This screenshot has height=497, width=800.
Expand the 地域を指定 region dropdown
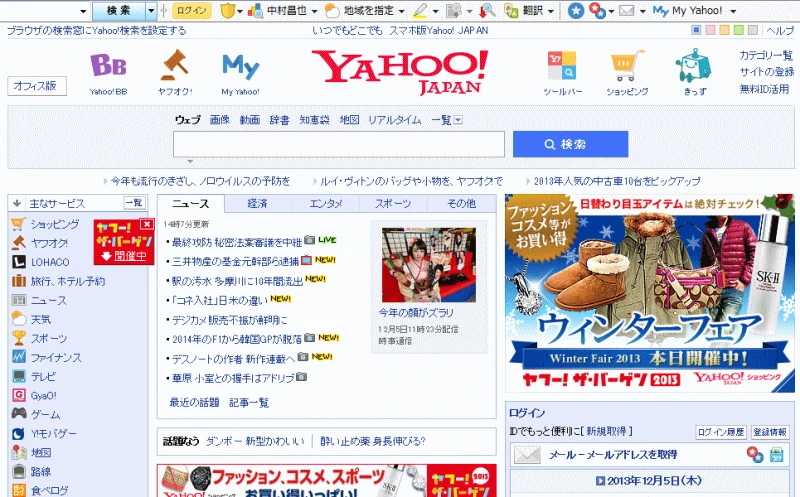point(402,11)
